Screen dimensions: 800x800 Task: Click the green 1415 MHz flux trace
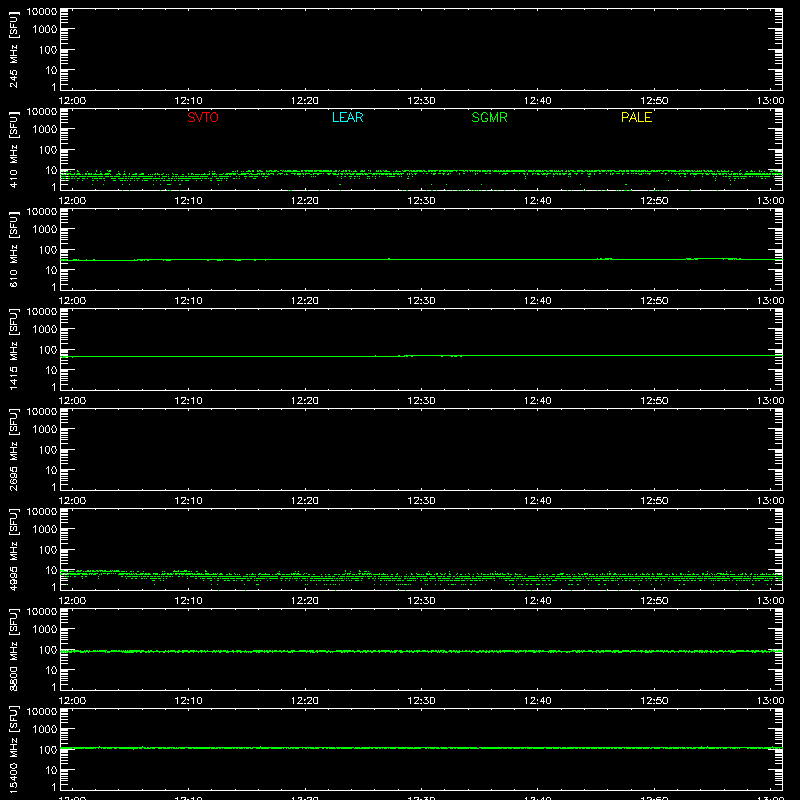pyautogui.click(x=421, y=356)
